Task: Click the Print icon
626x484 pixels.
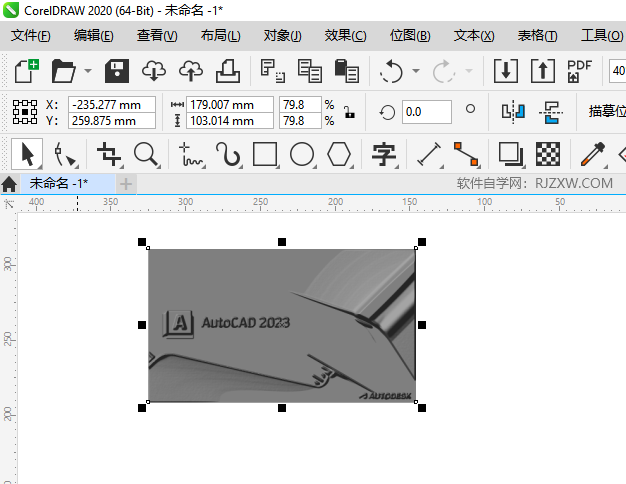Action: point(228,71)
